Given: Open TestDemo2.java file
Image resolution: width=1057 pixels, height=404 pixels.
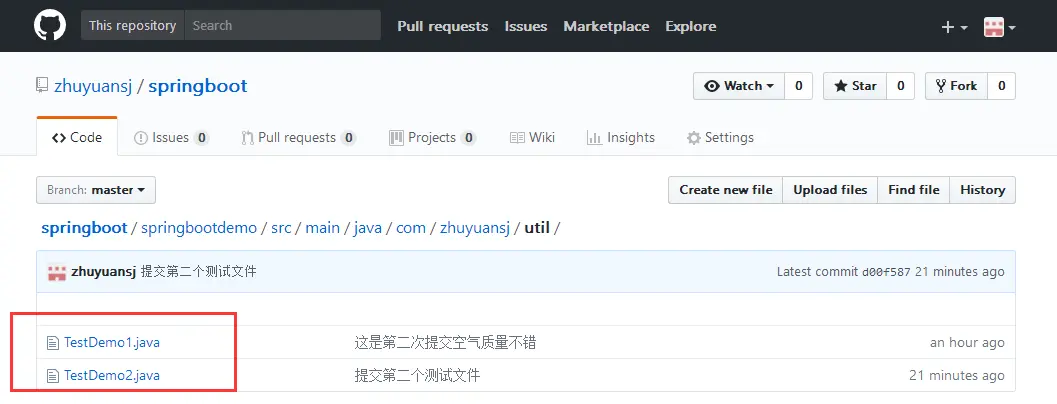Looking at the screenshot, I should 112,376.
